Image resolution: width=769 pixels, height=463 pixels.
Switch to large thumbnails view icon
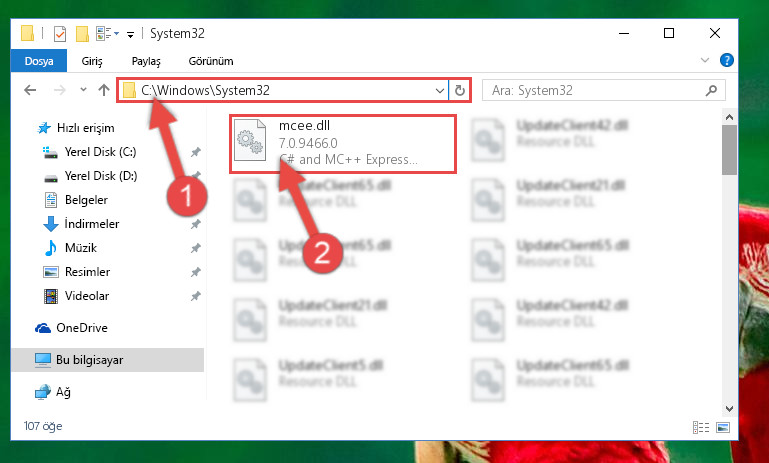click(723, 427)
